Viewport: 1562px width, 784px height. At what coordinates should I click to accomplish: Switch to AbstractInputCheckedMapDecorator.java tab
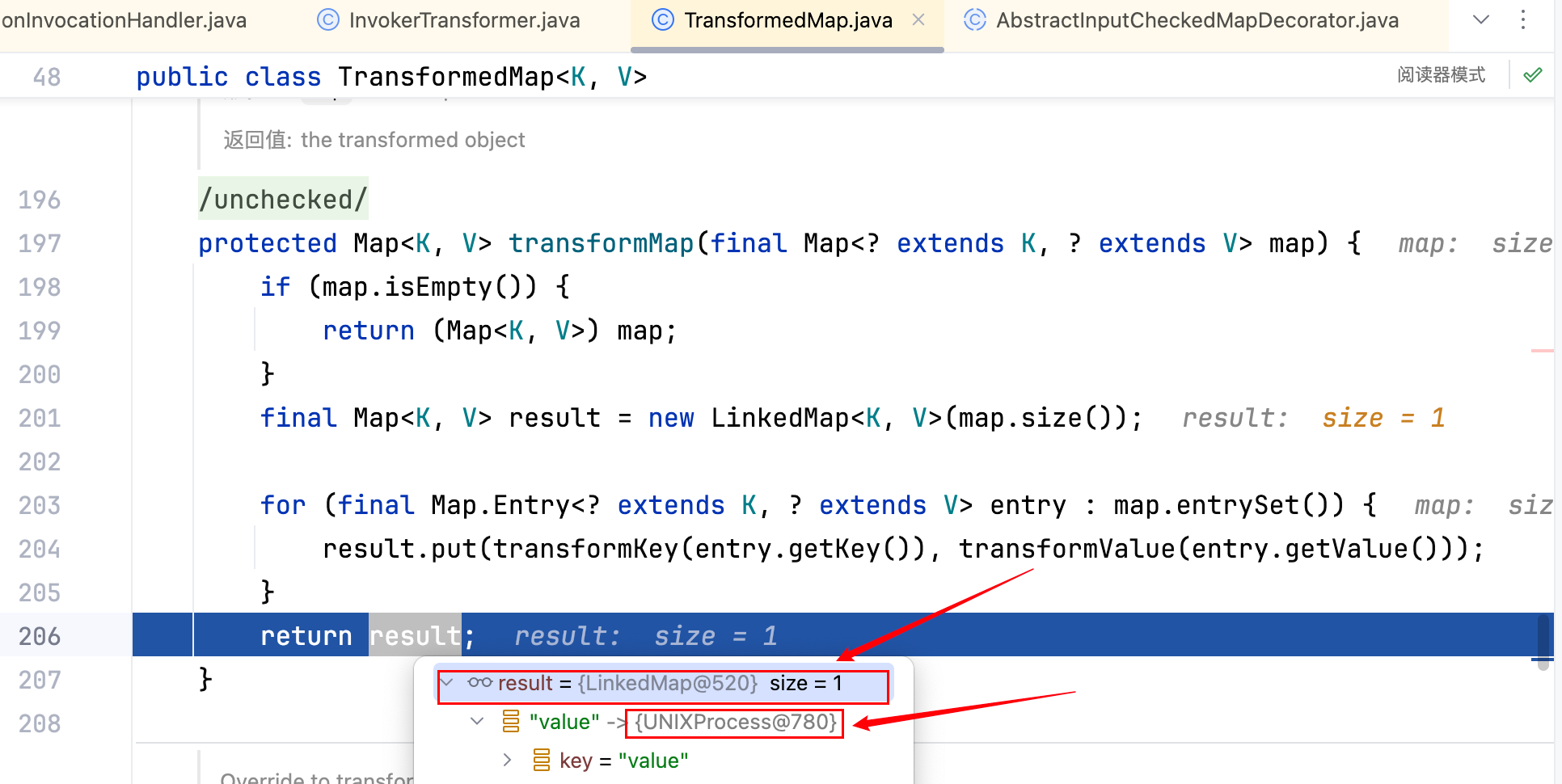point(1197,20)
